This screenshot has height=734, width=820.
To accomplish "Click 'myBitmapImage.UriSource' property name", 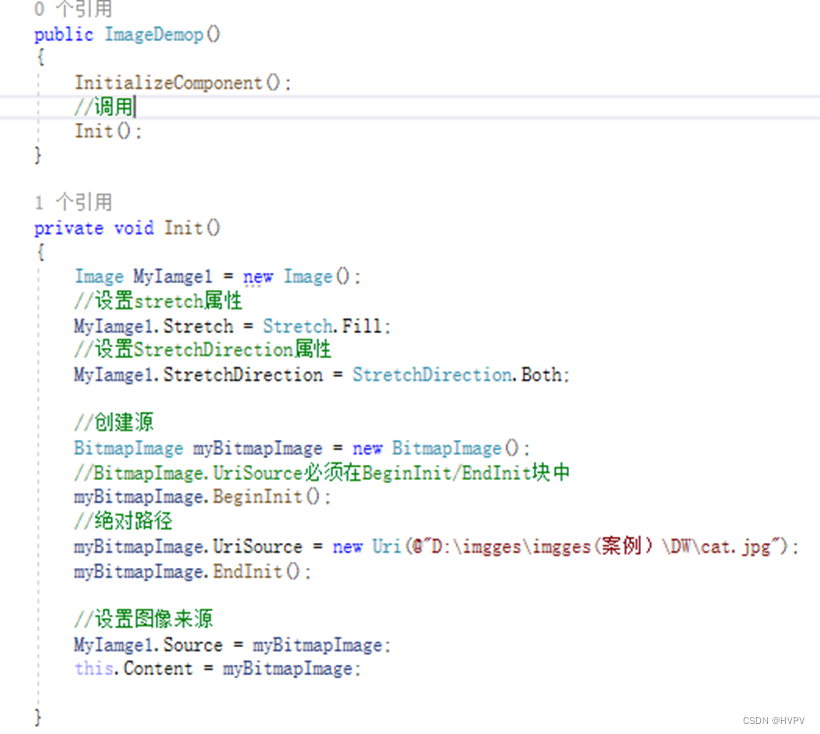I will pyautogui.click(x=188, y=547).
